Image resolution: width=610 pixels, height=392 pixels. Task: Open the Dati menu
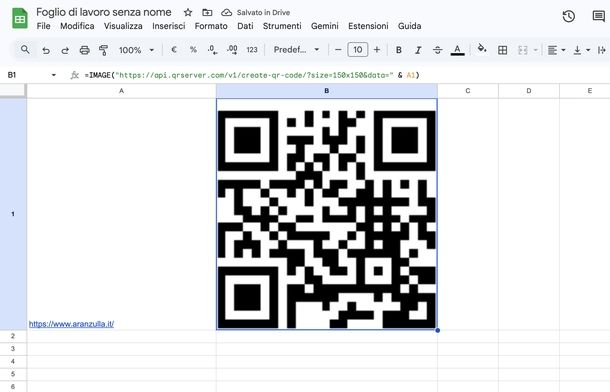tap(245, 26)
